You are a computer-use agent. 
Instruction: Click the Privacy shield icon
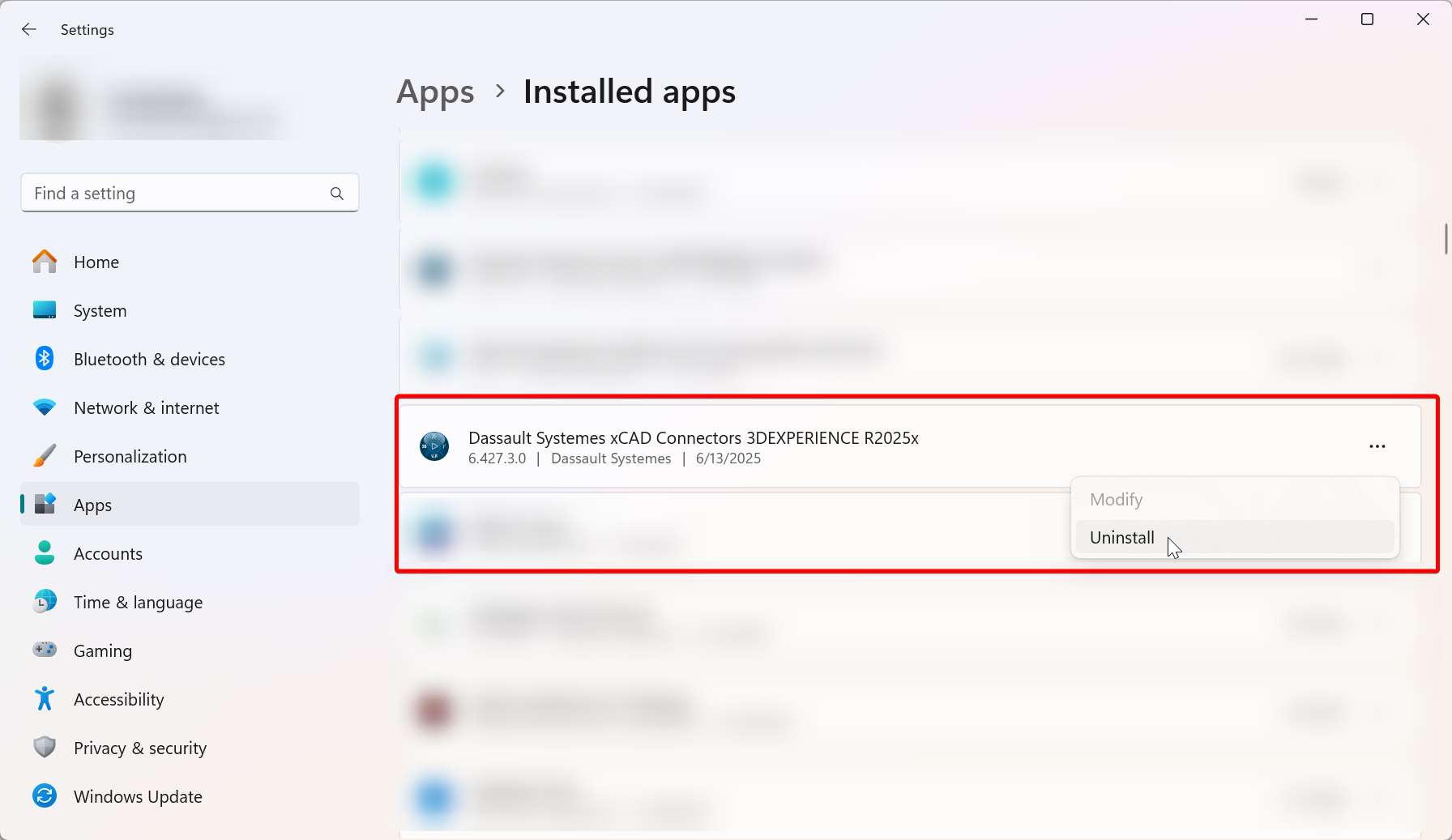click(x=45, y=747)
